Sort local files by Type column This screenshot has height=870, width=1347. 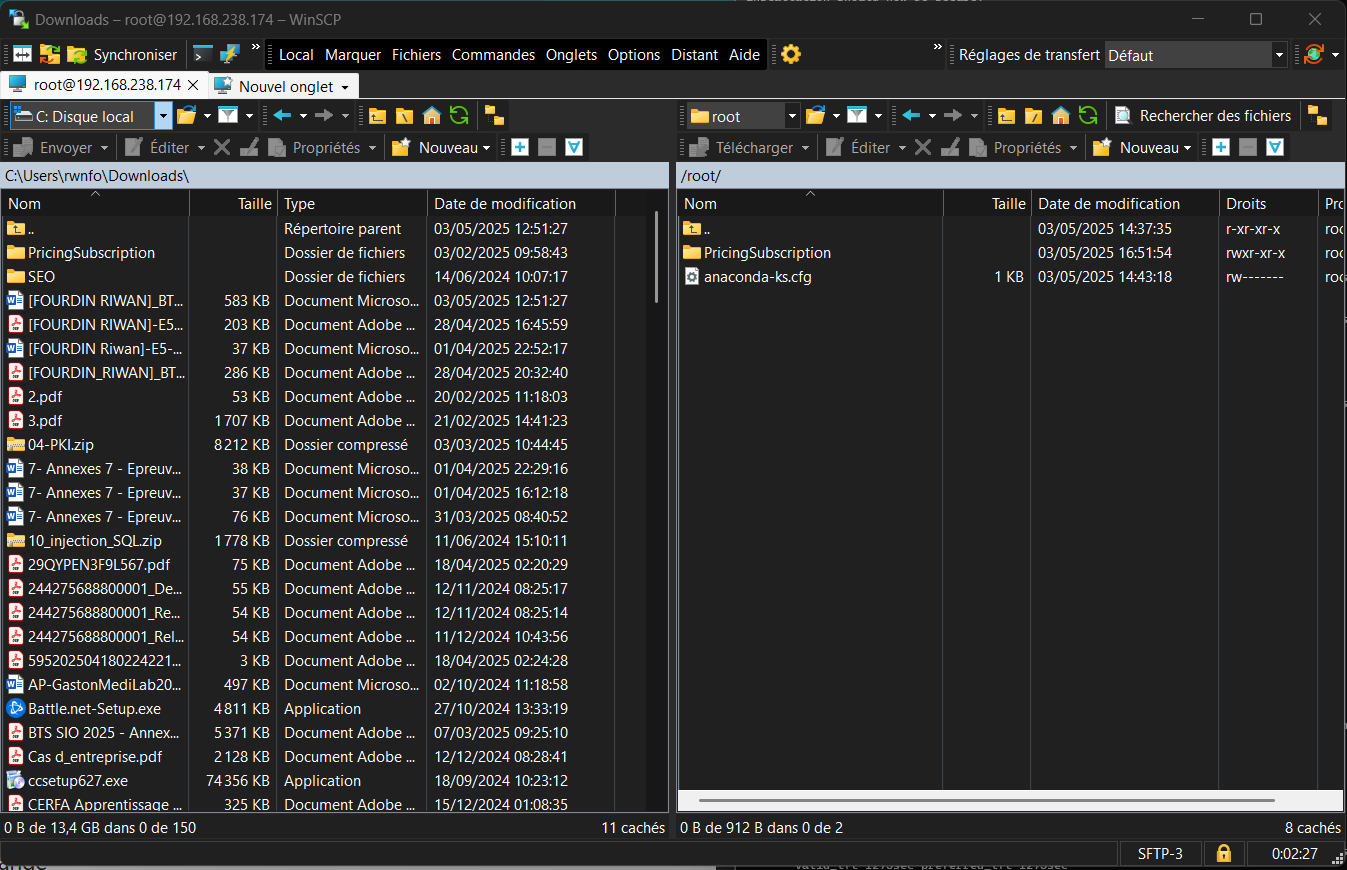[x=352, y=203]
